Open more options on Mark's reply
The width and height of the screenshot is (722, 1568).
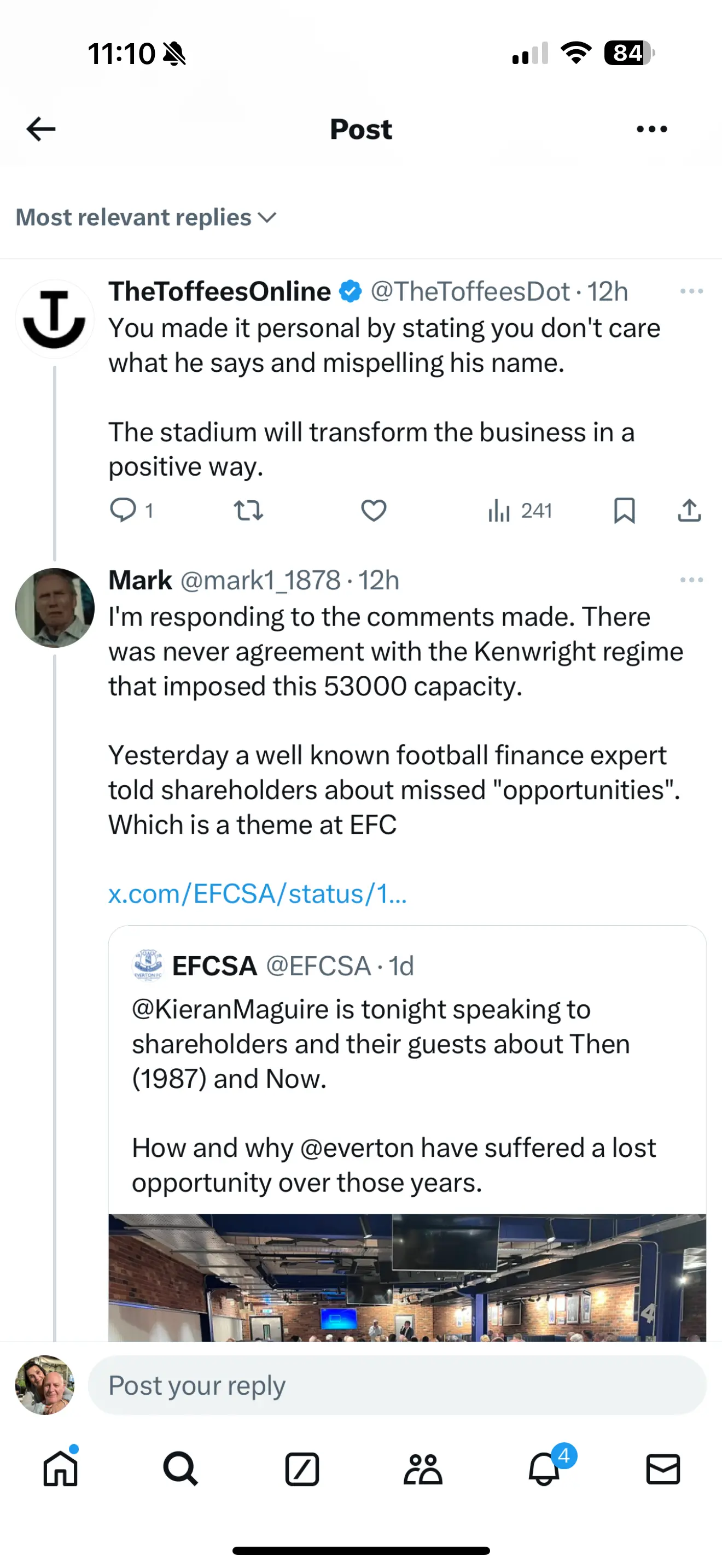691,580
